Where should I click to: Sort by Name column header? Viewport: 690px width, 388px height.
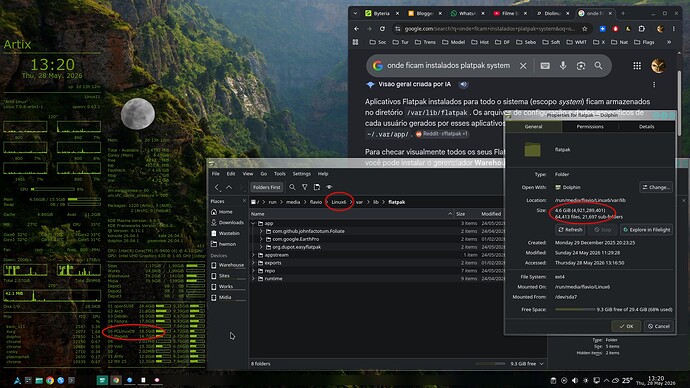(x=351, y=214)
